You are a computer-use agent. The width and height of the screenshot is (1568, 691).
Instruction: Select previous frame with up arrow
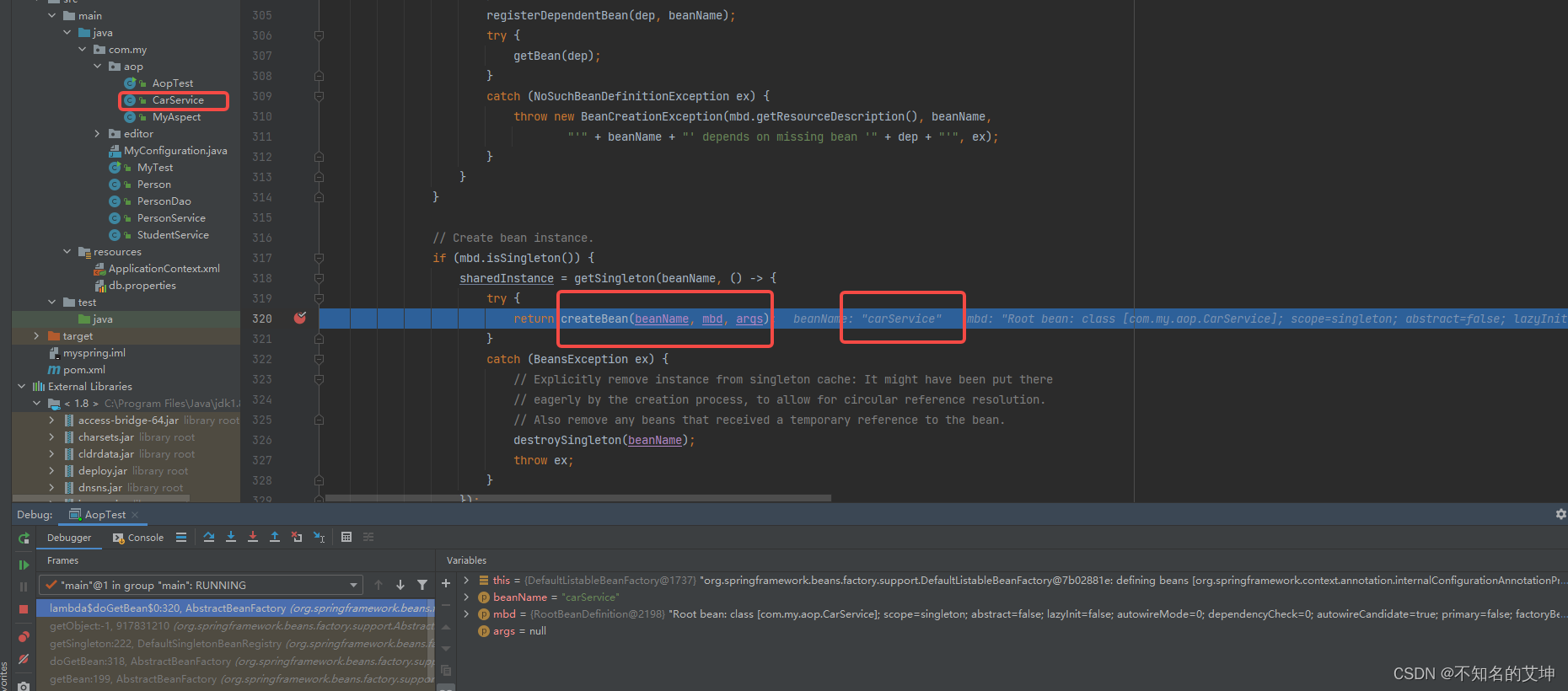(x=379, y=585)
